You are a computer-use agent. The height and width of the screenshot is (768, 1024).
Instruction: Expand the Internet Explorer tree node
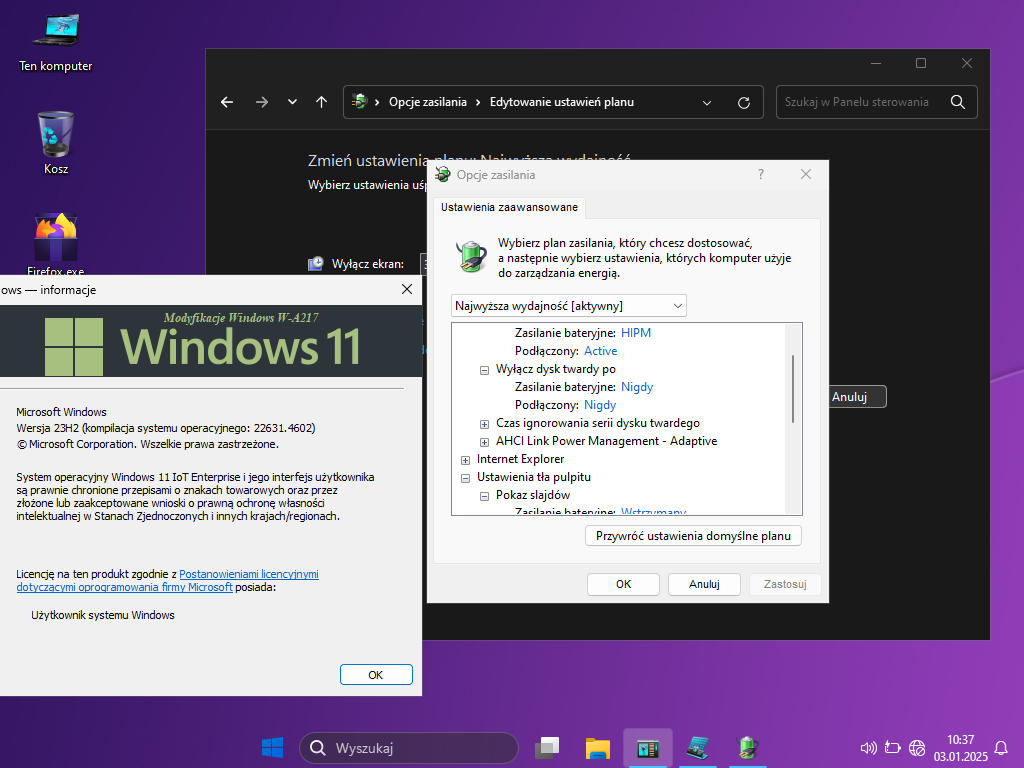[x=466, y=459]
